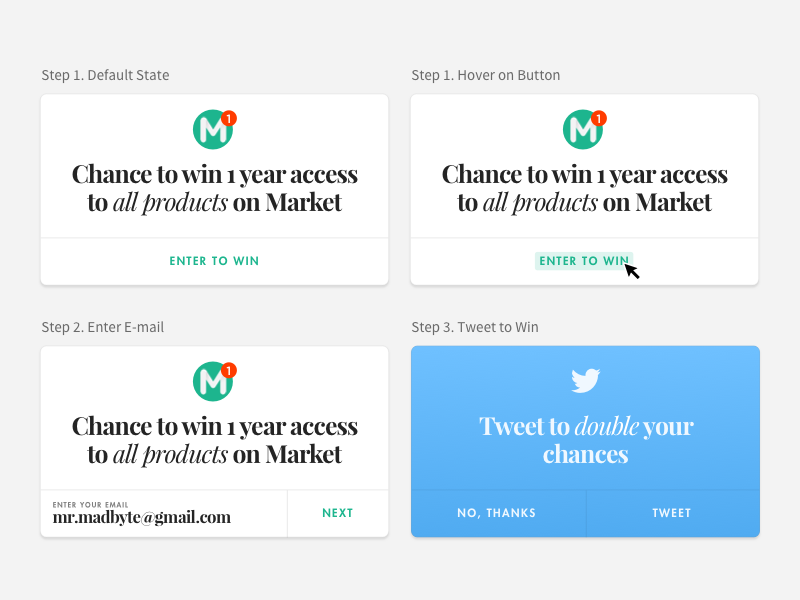This screenshot has width=800, height=600.
Task: Click the red badge in Hover on Button card
Action: 599,118
